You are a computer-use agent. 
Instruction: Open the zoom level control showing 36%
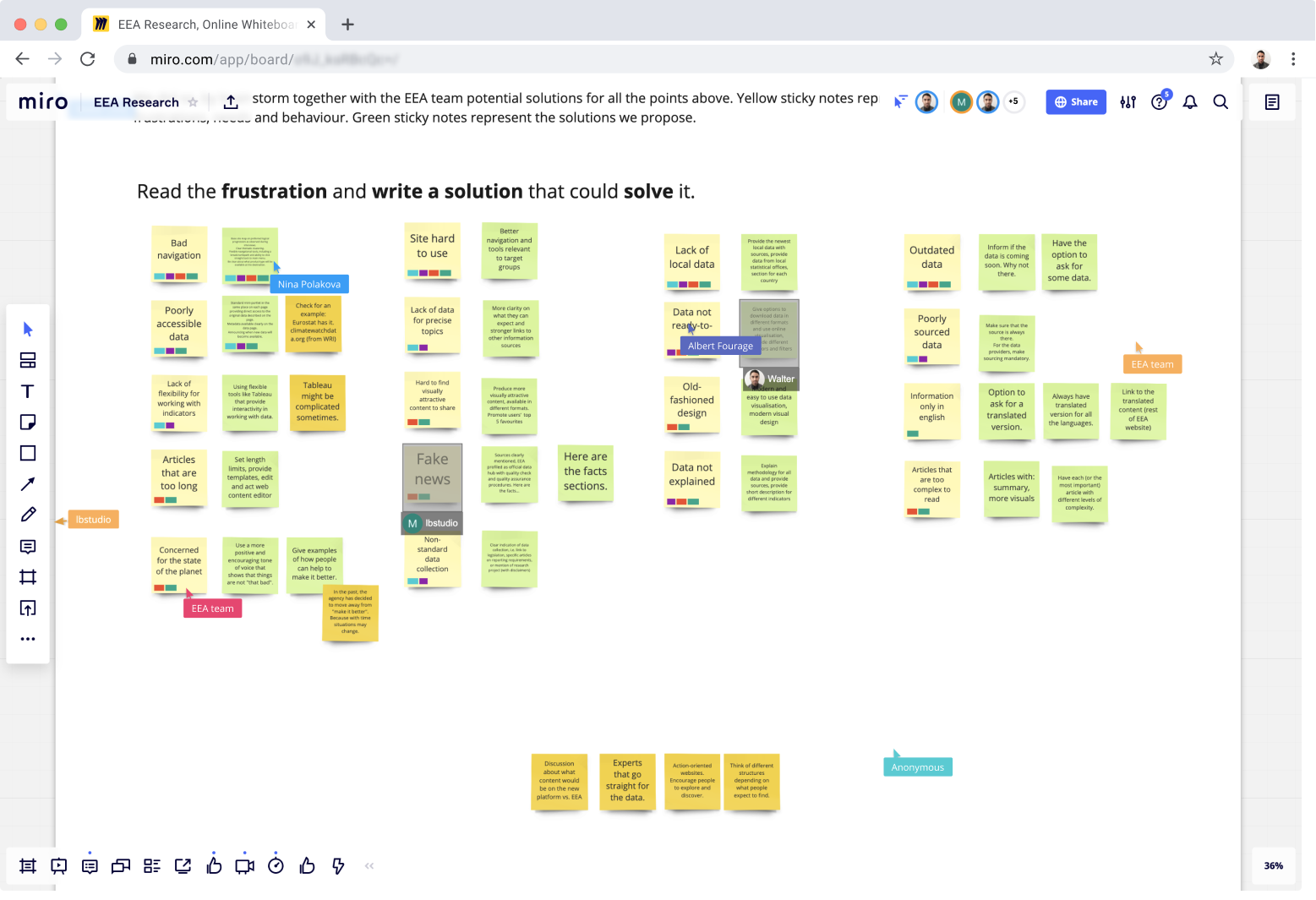coord(1273,865)
